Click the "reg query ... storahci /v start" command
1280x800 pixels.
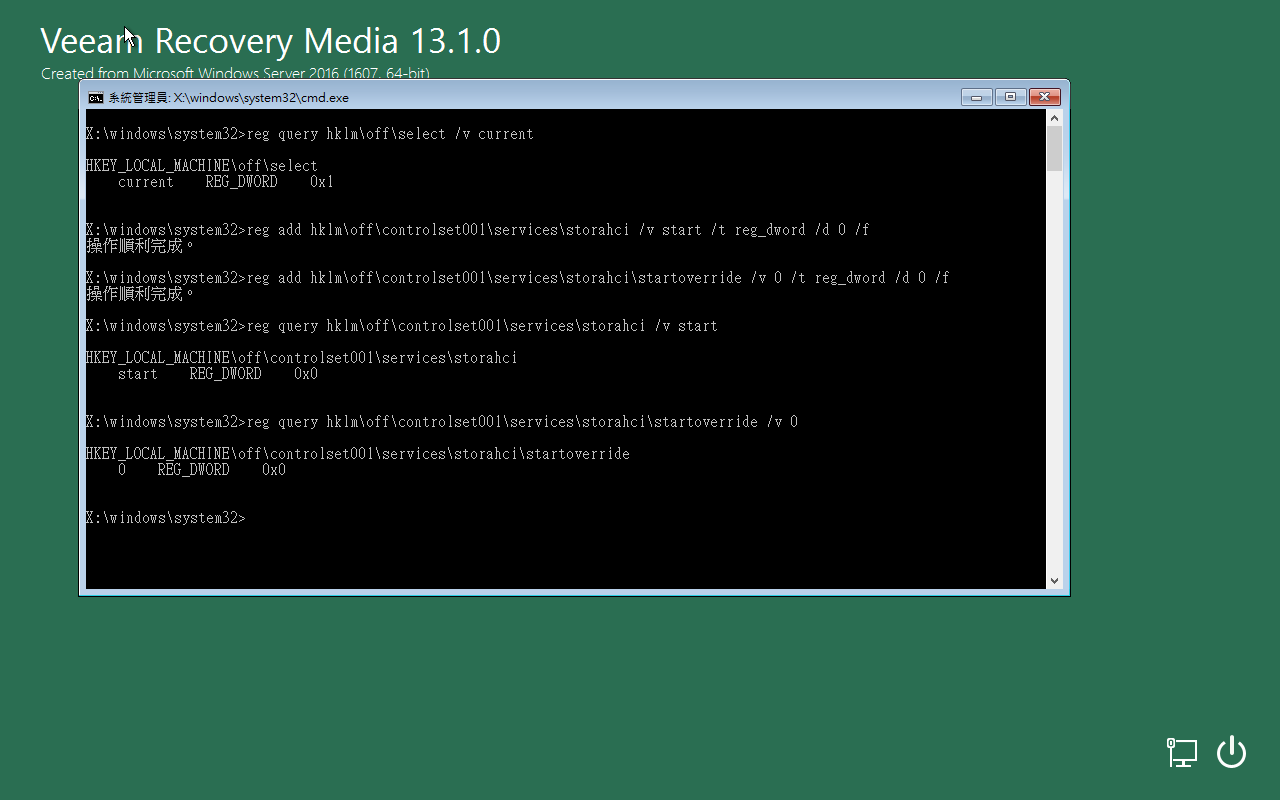402,326
